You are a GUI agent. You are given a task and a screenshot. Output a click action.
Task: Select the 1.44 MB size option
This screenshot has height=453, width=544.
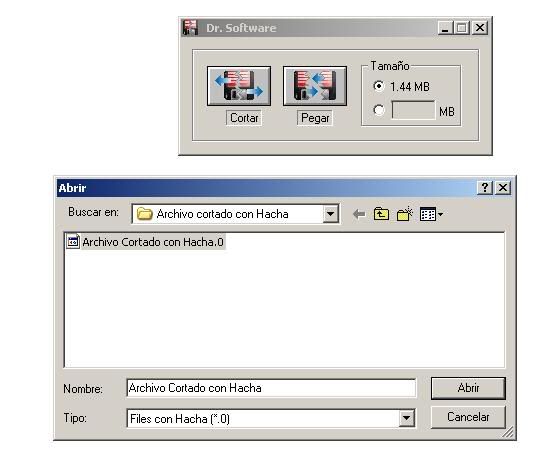(x=379, y=86)
